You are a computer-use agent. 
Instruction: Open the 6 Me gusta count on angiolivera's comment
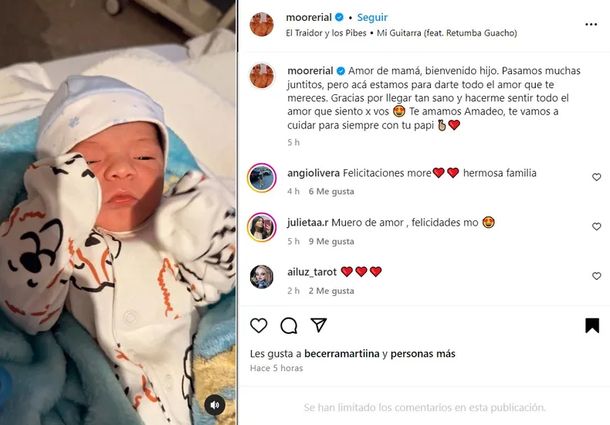click(x=331, y=191)
